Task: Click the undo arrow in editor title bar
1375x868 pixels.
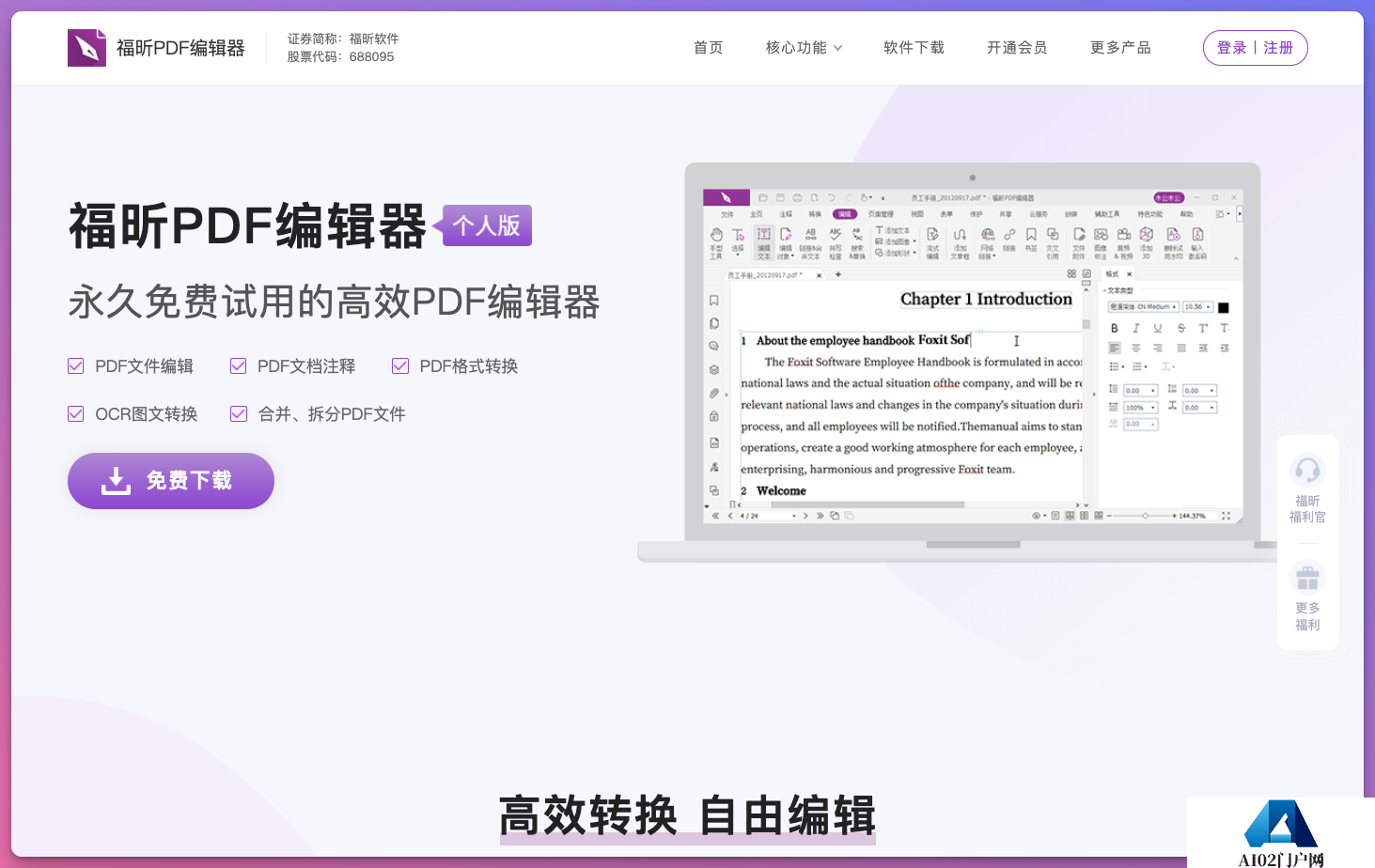Action: coord(831,197)
